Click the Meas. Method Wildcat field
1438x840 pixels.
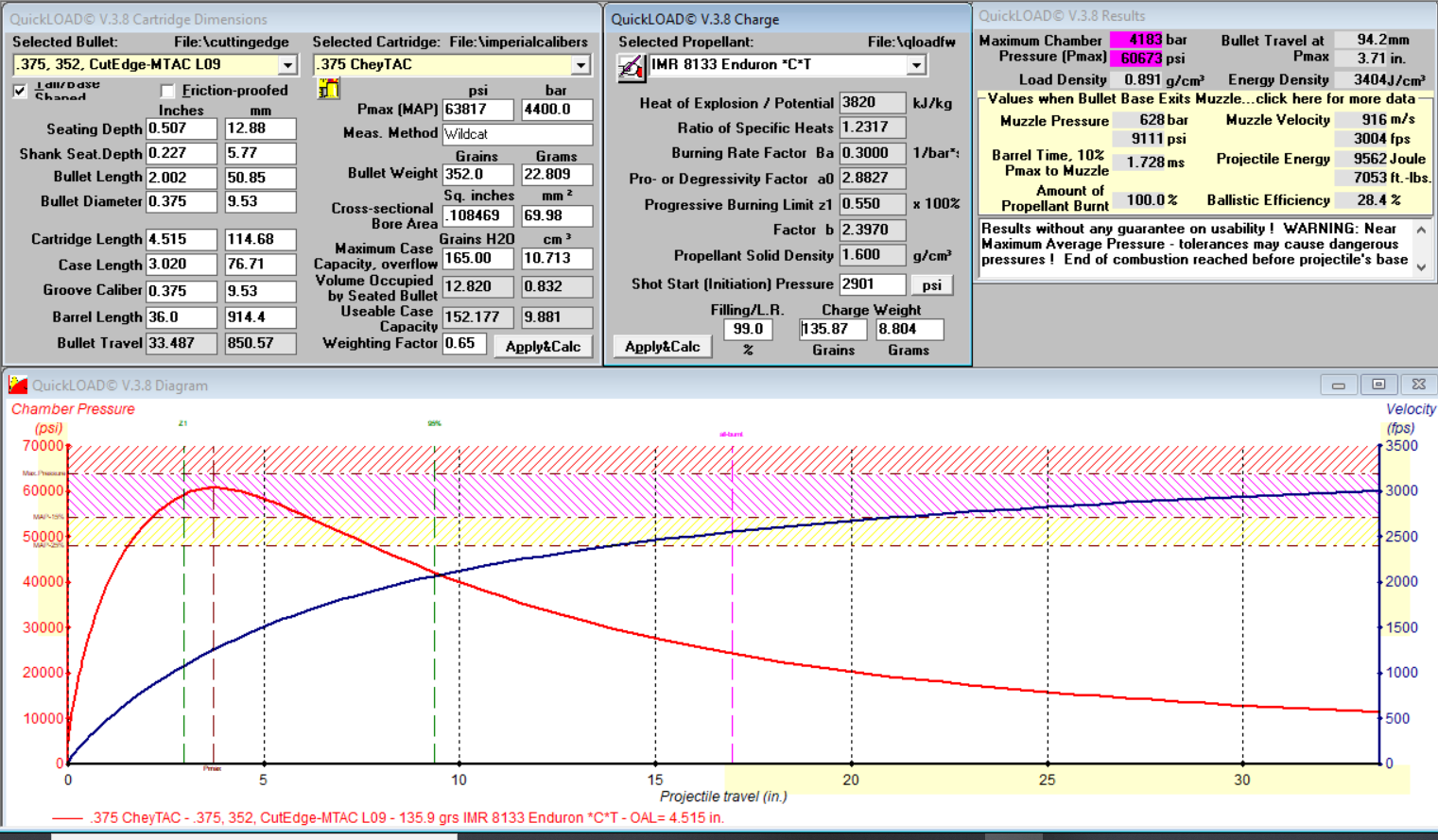(517, 134)
